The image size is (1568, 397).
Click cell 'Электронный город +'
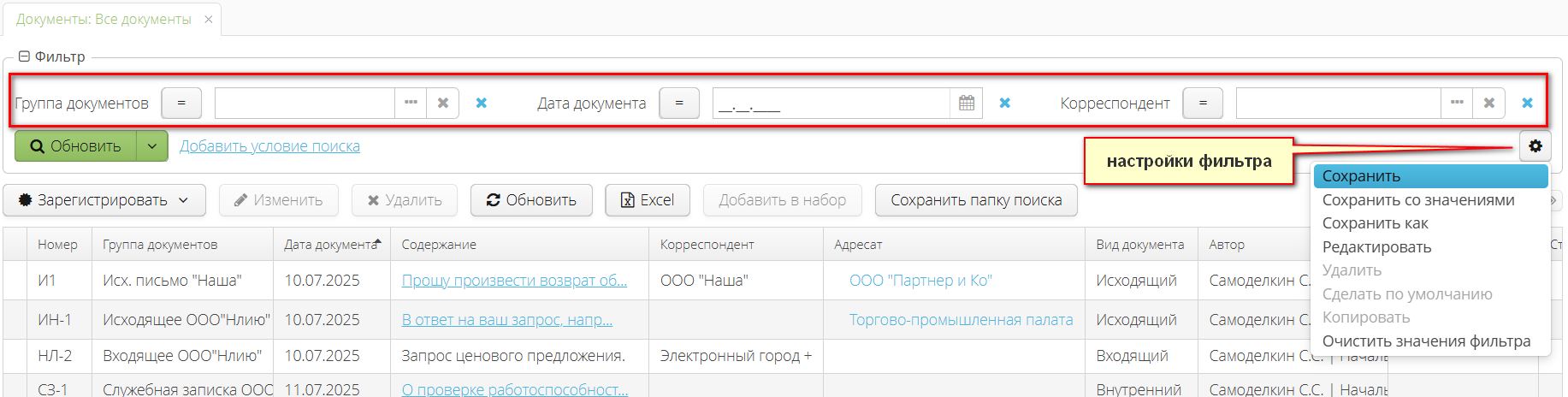coord(736,356)
